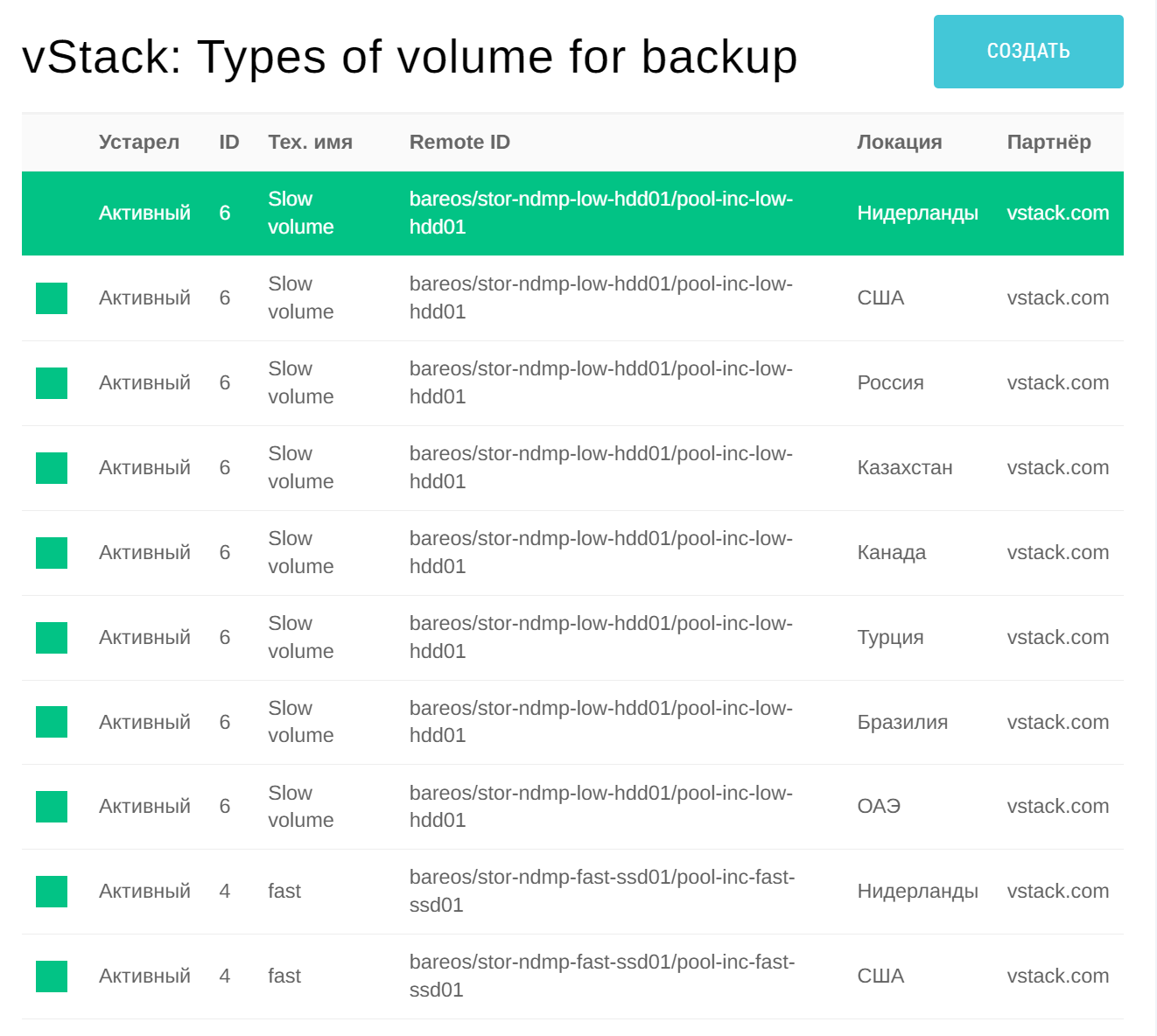Click Remote ID in the highlighted green row
Image resolution: width=1157 pixels, height=1036 pixels.
pyautogui.click(x=601, y=213)
